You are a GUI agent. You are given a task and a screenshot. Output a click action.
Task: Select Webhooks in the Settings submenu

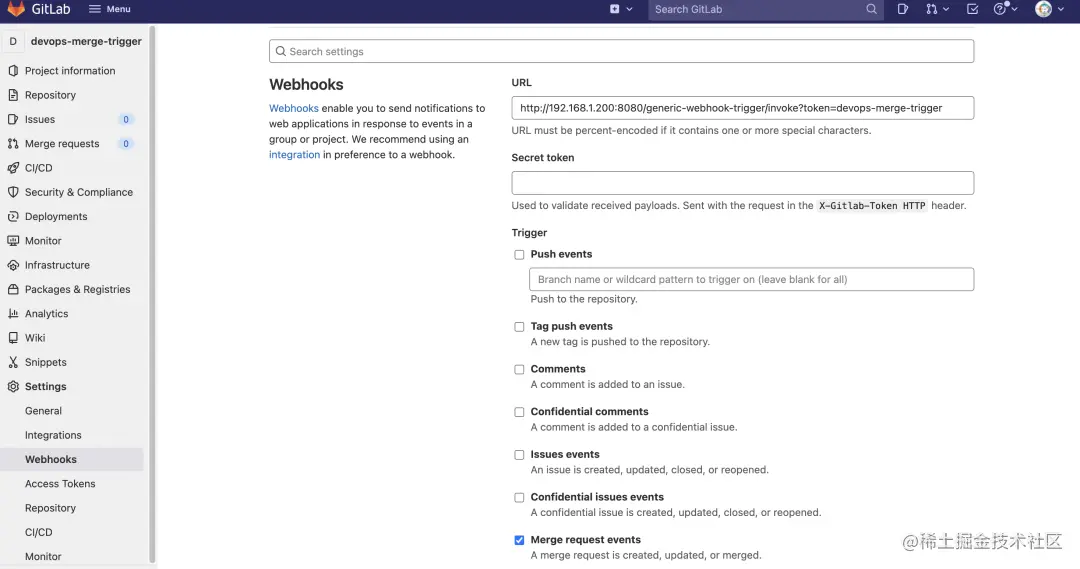click(x=51, y=459)
